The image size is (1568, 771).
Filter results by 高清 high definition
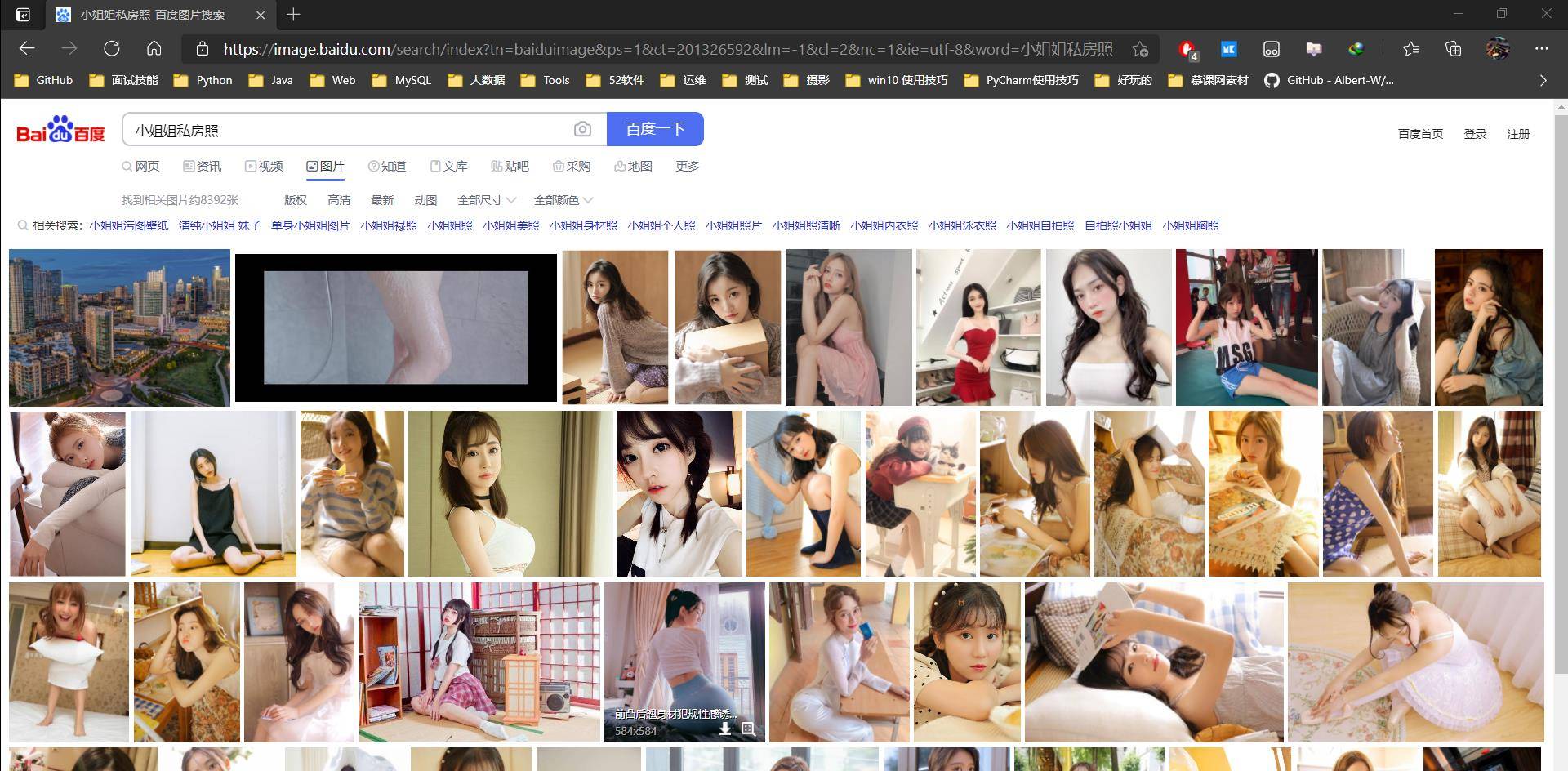coord(339,200)
